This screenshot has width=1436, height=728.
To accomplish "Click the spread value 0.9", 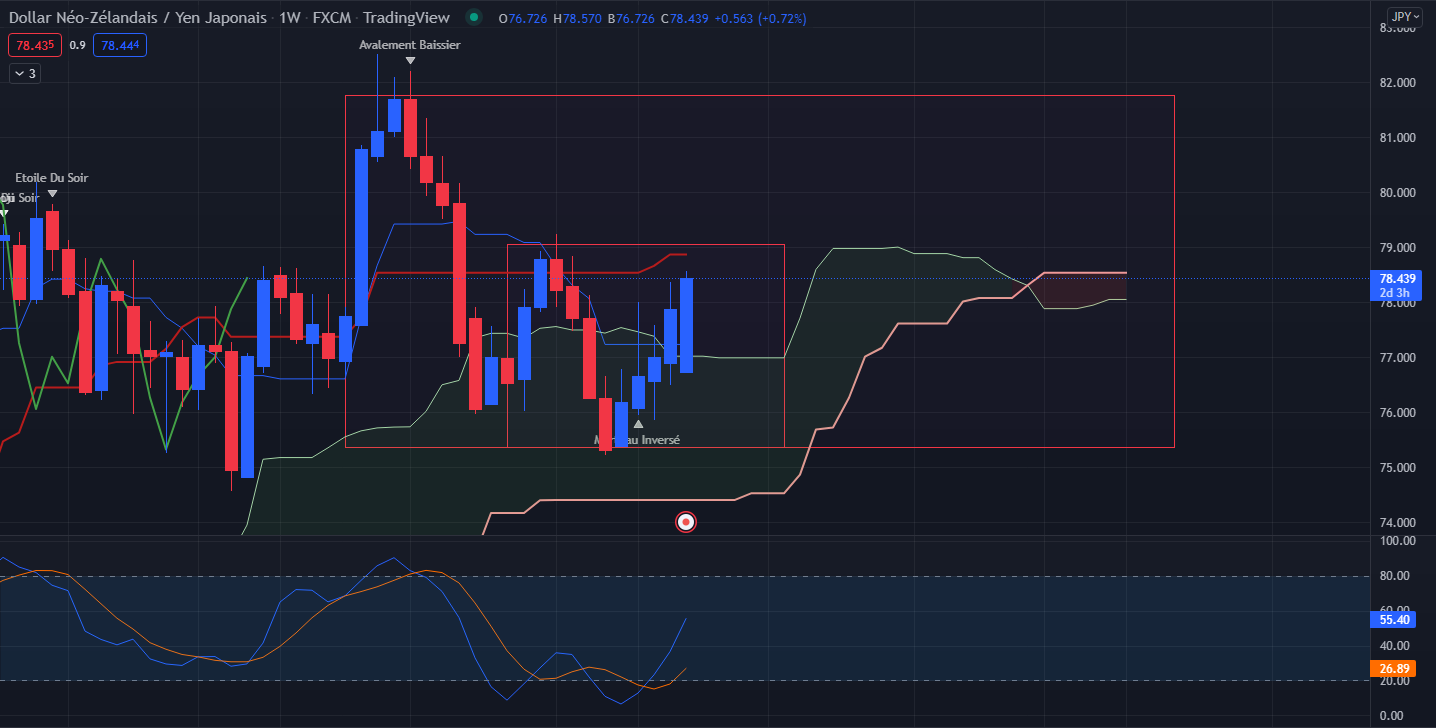I will point(77,45).
